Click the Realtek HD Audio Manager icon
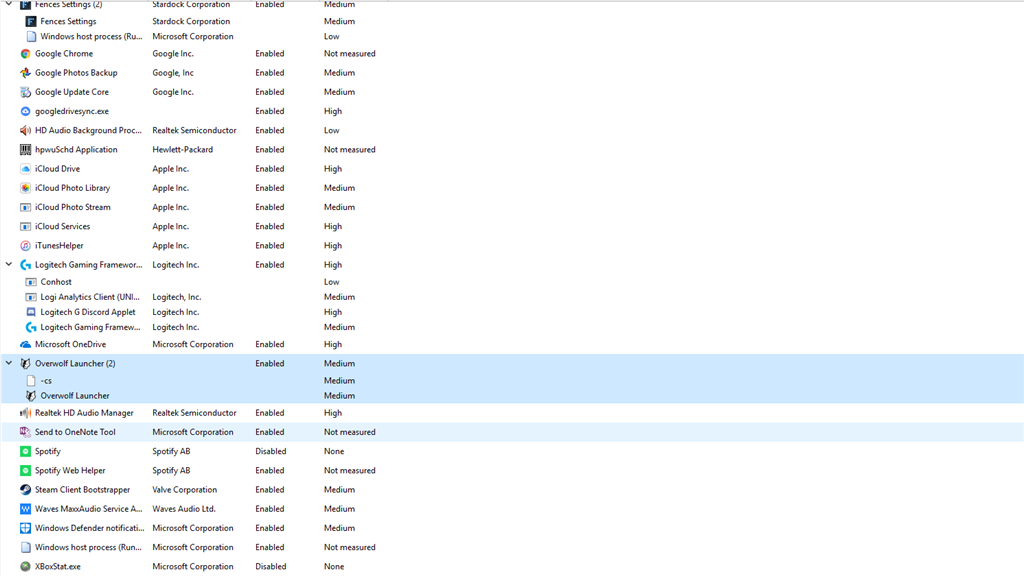The height and width of the screenshot is (576, 1024). [x=25, y=413]
